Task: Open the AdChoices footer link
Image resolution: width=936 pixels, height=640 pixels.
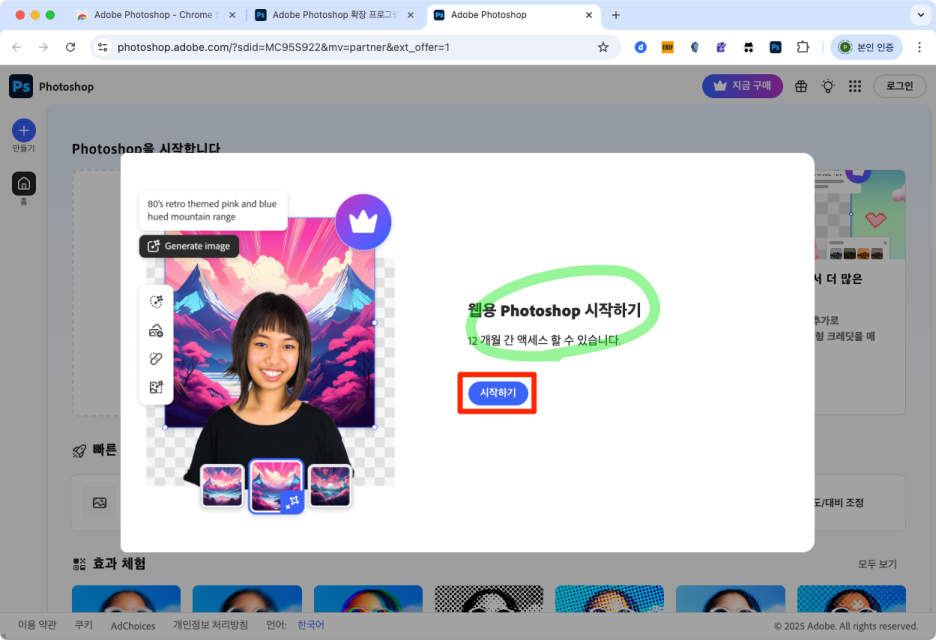Action: click(x=133, y=626)
